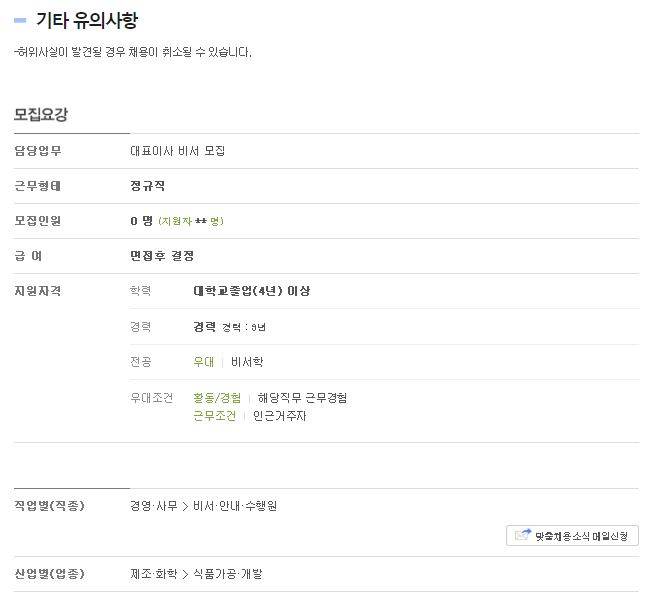Click the 비서학 major text
Viewport: 657px width, 601px height.
247,362
